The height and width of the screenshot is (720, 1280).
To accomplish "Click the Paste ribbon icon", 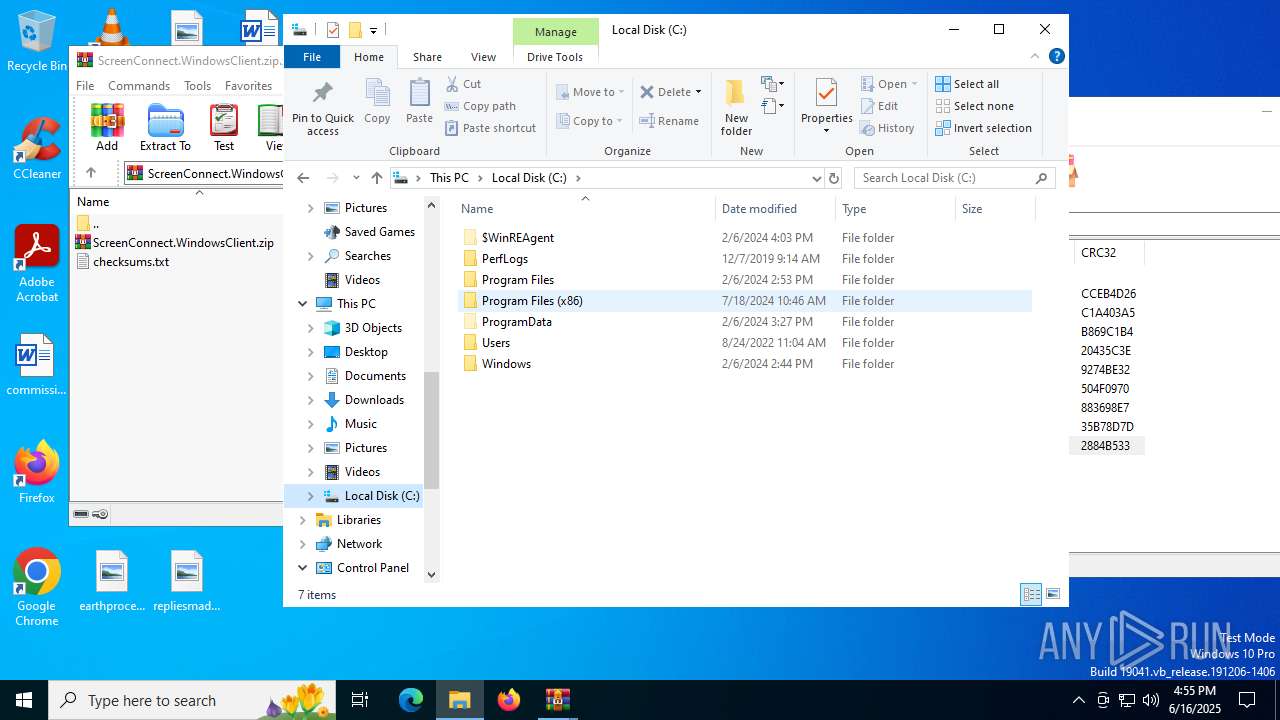I will coord(419,102).
